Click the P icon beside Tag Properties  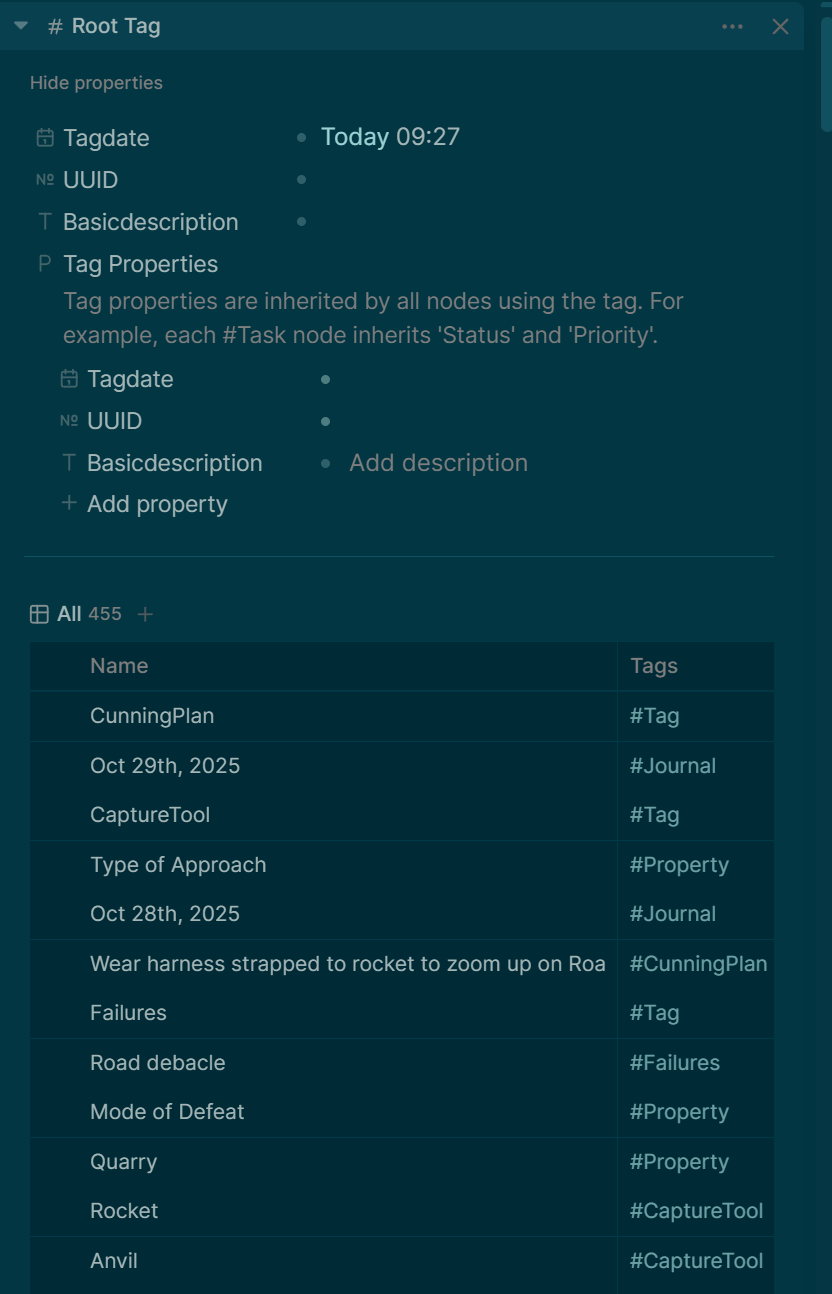[x=45, y=264]
